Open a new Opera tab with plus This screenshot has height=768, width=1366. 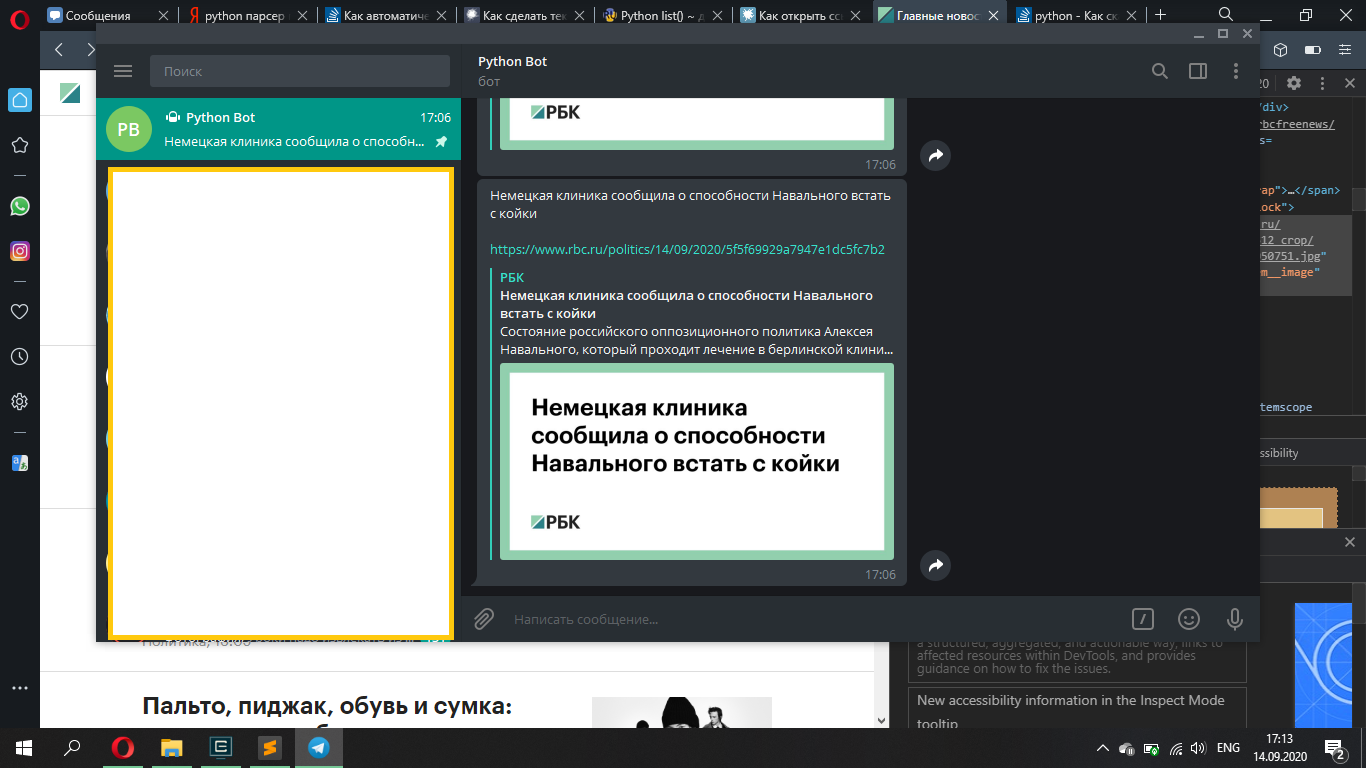point(1161,14)
